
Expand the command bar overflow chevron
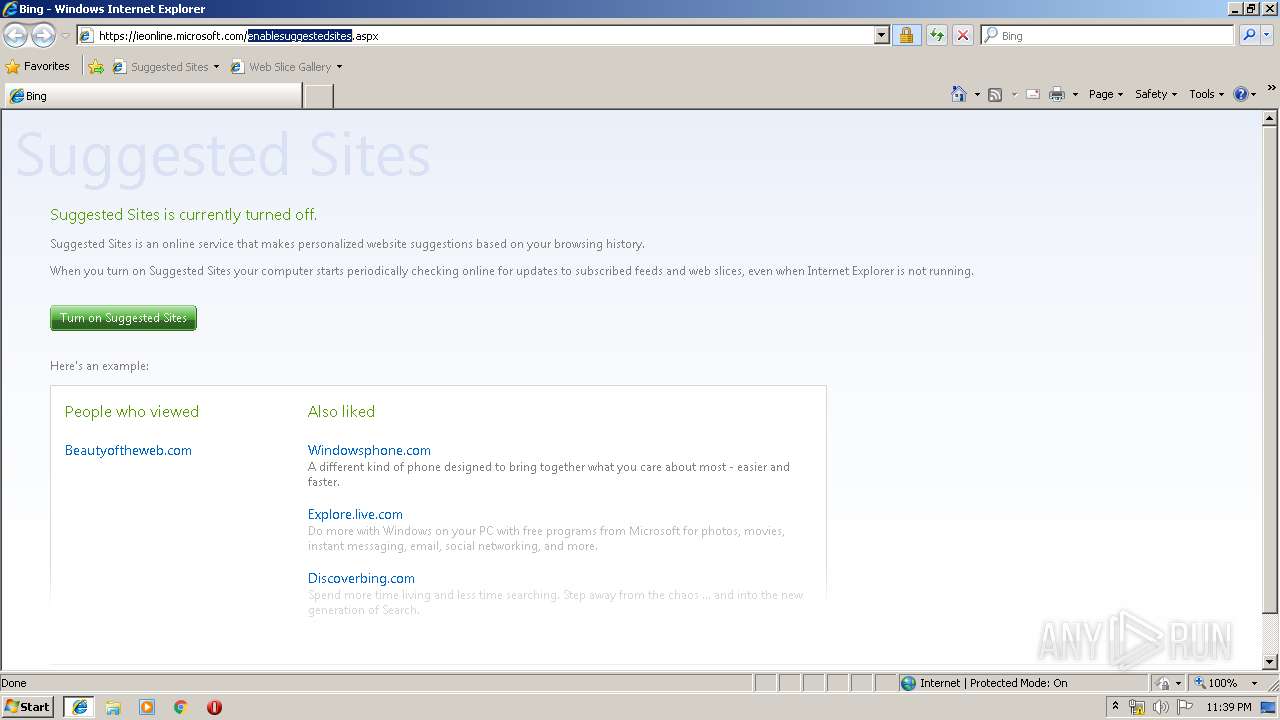(x=1271, y=89)
